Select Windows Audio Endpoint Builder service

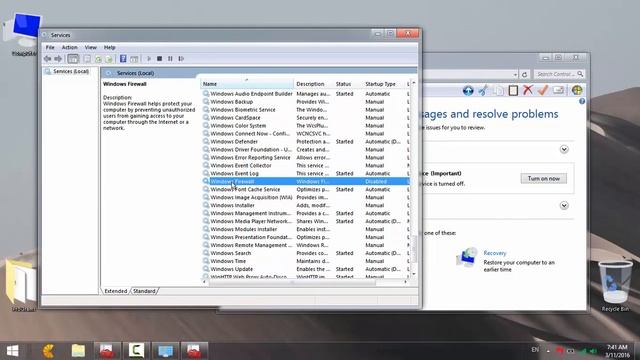(x=306, y=94)
